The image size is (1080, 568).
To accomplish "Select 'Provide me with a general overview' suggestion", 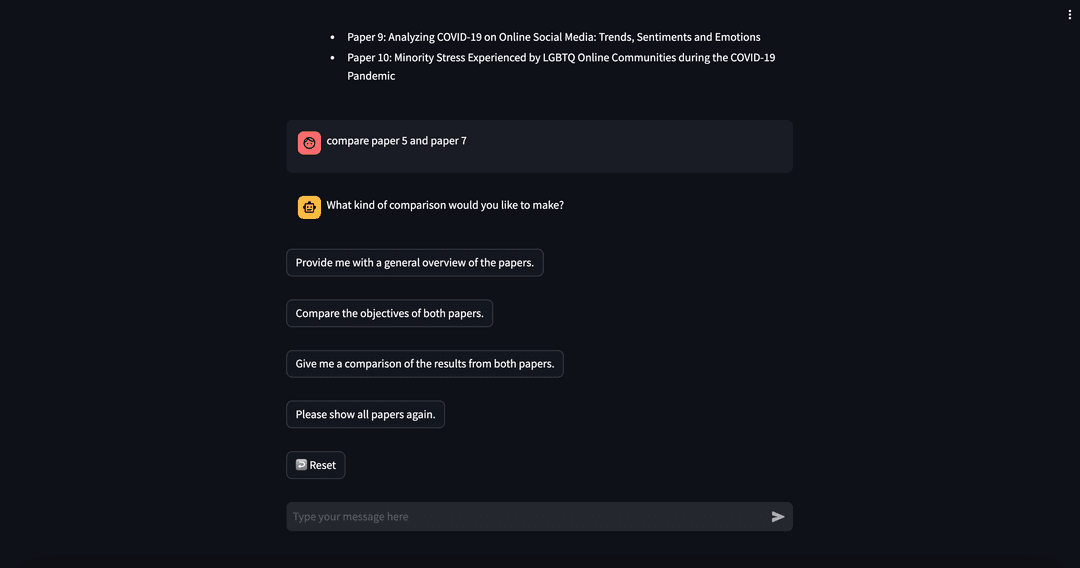I will [x=415, y=262].
